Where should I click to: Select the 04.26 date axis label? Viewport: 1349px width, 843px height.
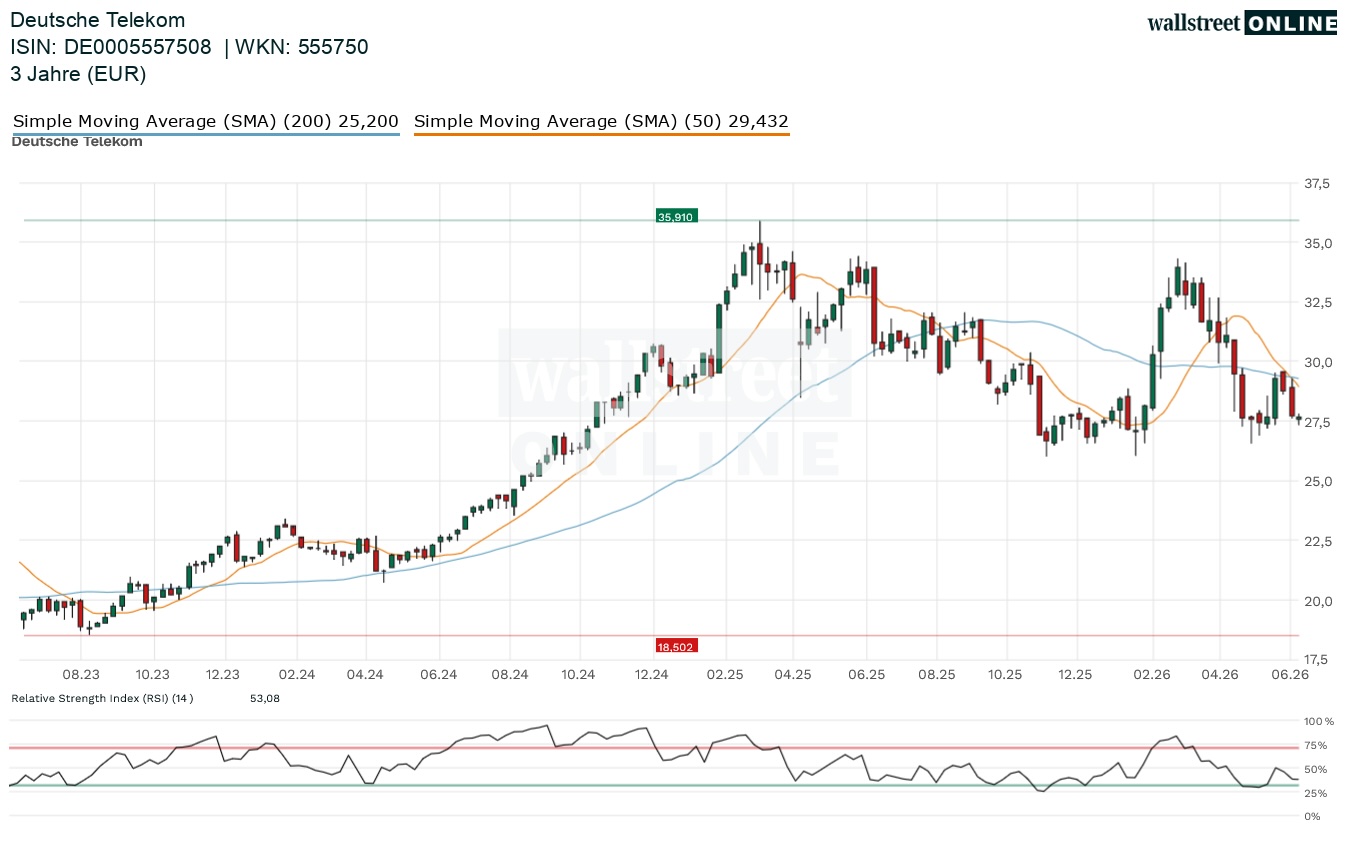[x=1219, y=675]
